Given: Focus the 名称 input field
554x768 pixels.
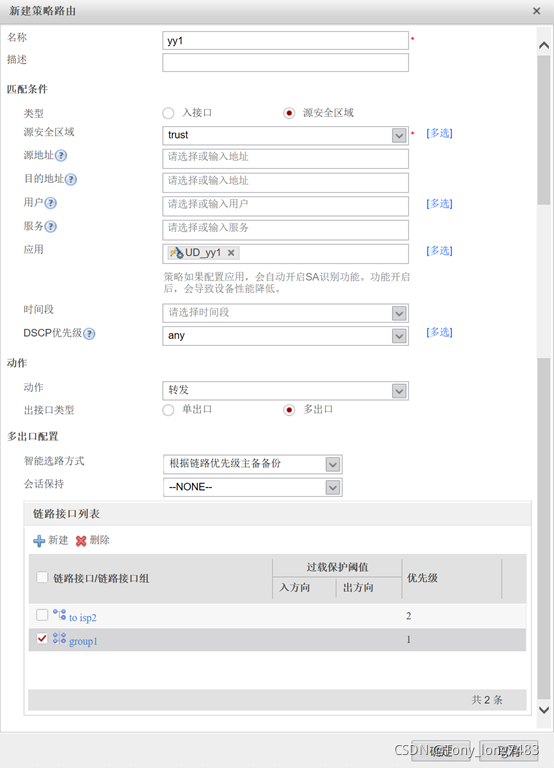Looking at the screenshot, I should 286,41.
